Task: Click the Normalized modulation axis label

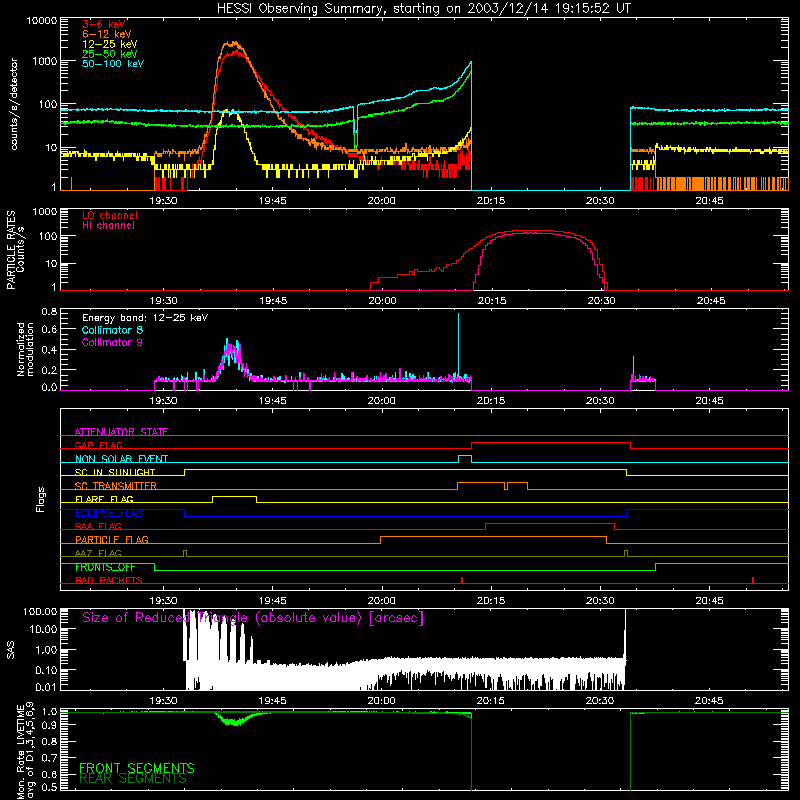Action: coord(25,349)
